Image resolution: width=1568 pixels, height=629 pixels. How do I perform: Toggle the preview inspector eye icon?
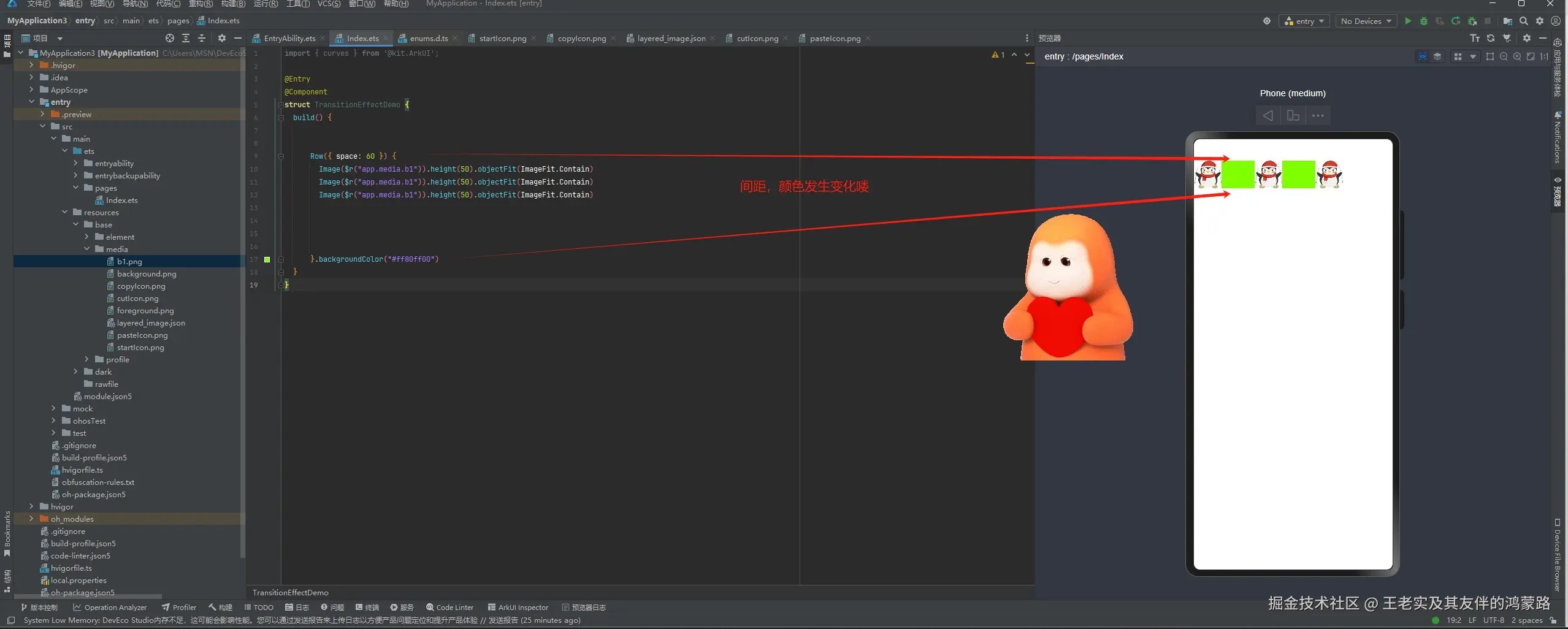tap(1423, 56)
